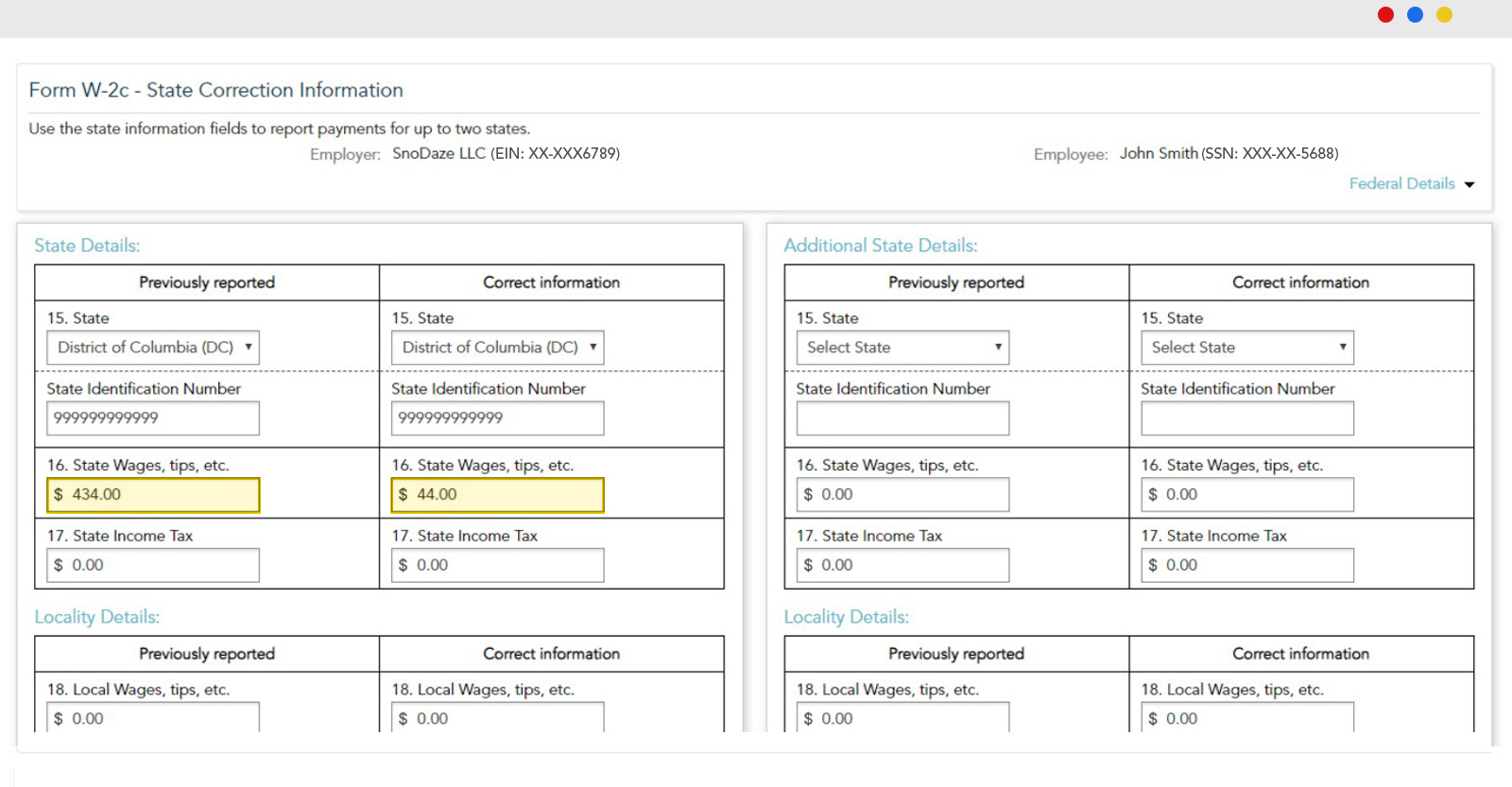The image size is (1512, 787).
Task: Click Additional State correct Local Wages field
Action: 1246,718
